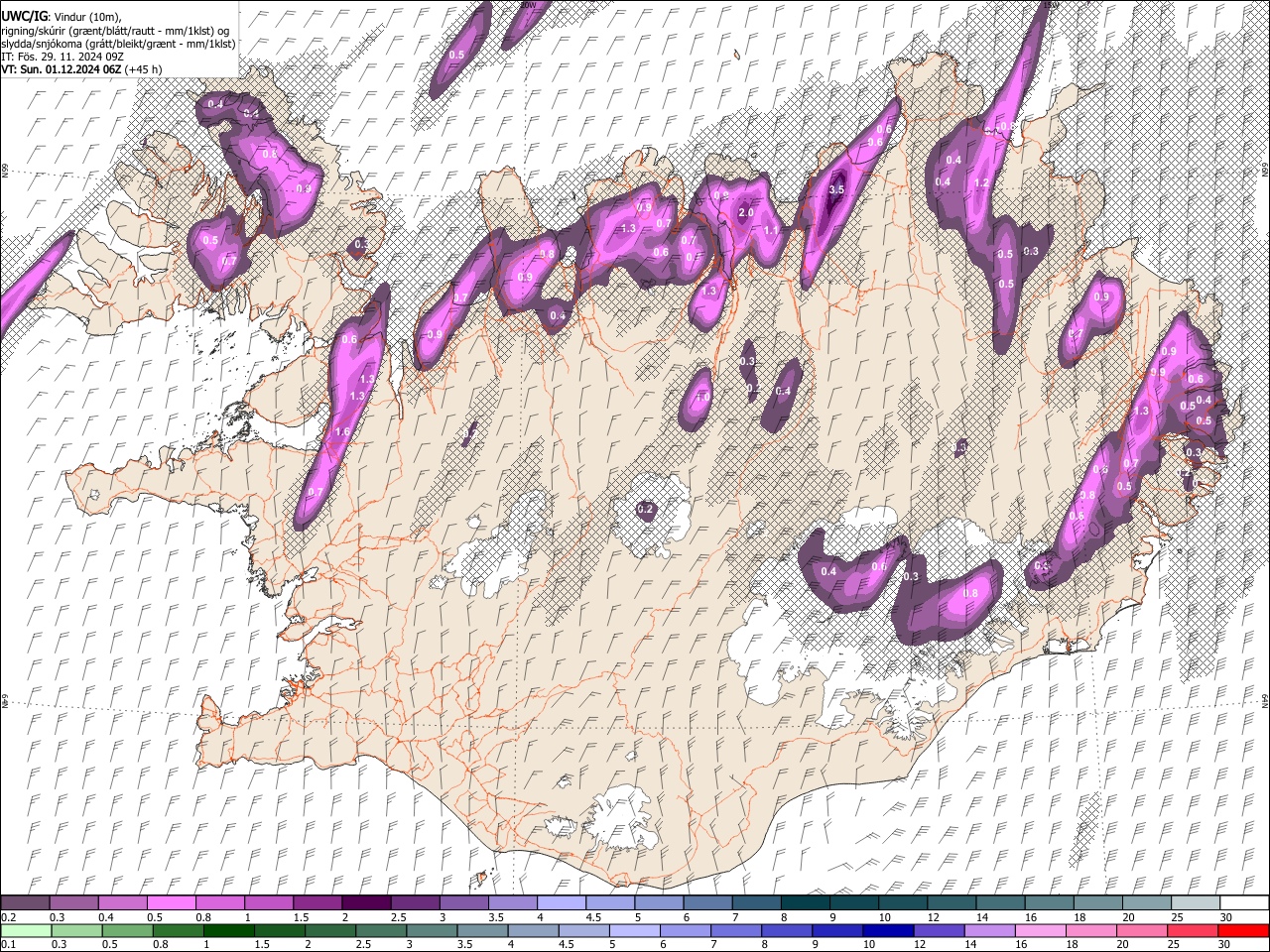Viewport: 1270px width, 952px height.
Task: Click the '1.2' precipitation value in the northeast
Action: pyautogui.click(x=981, y=182)
